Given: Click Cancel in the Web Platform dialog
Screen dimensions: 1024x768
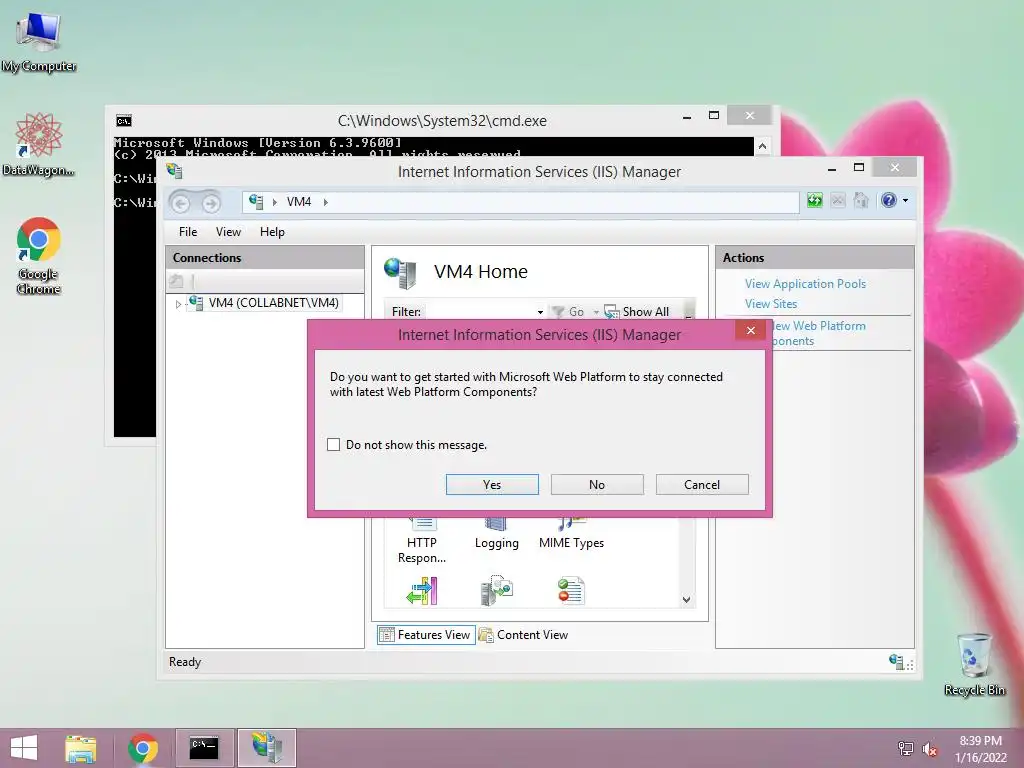Looking at the screenshot, I should click(x=702, y=485).
